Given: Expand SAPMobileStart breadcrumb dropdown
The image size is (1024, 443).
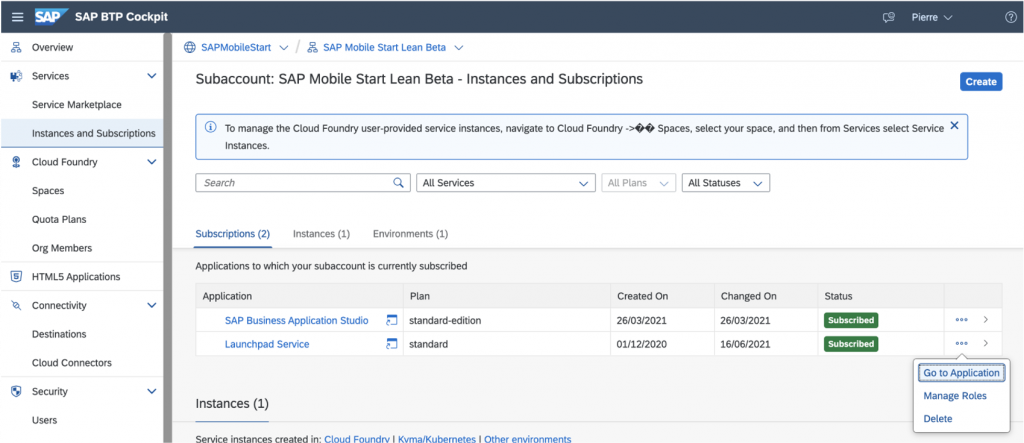Looking at the screenshot, I should [283, 48].
